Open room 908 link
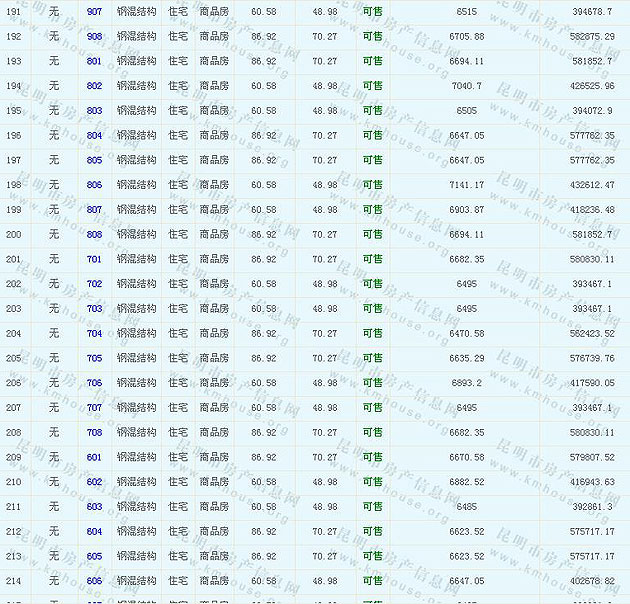This screenshot has height=604, width=630. tap(94, 36)
